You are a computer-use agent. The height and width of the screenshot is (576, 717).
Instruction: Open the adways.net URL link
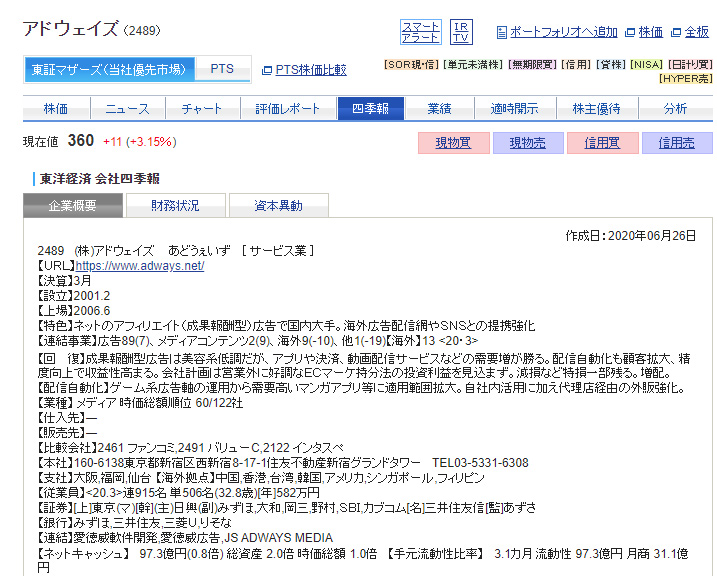(139, 266)
